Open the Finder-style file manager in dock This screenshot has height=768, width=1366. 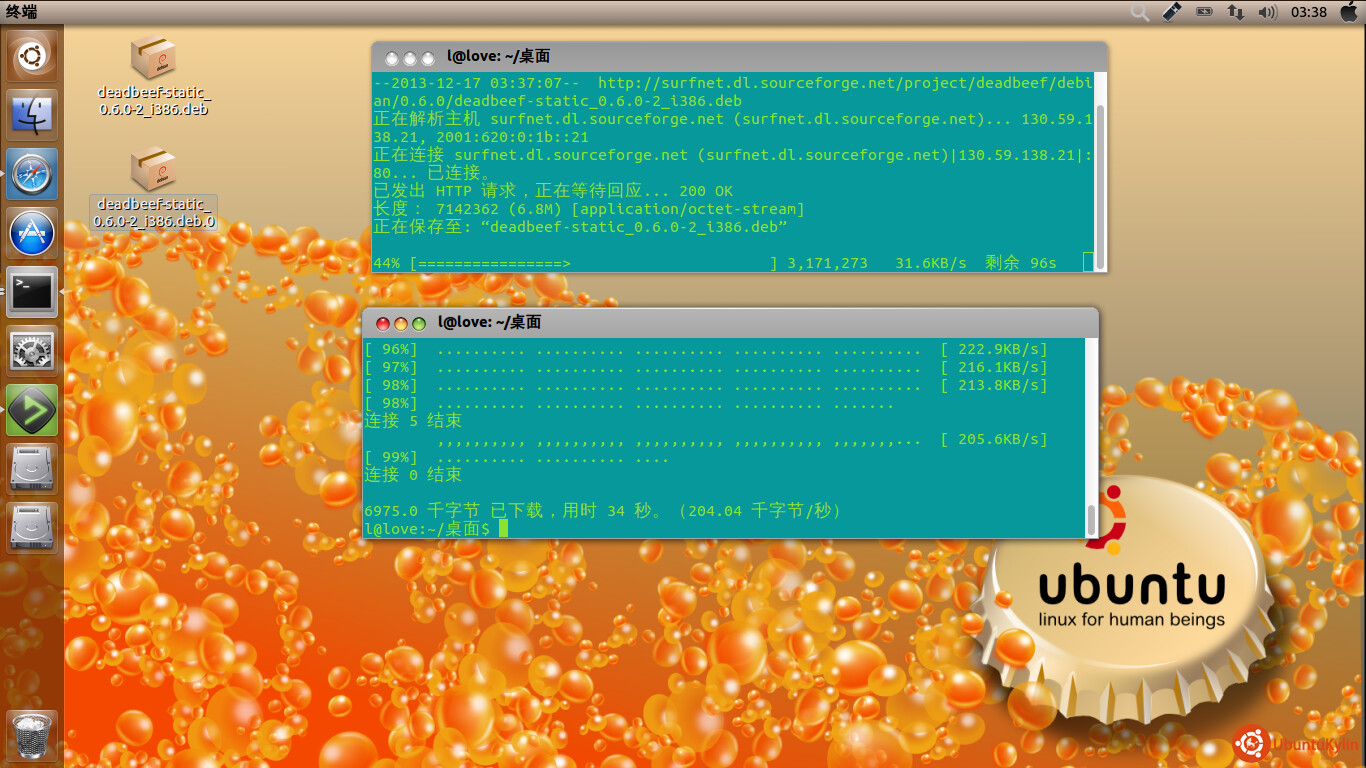pyautogui.click(x=32, y=115)
